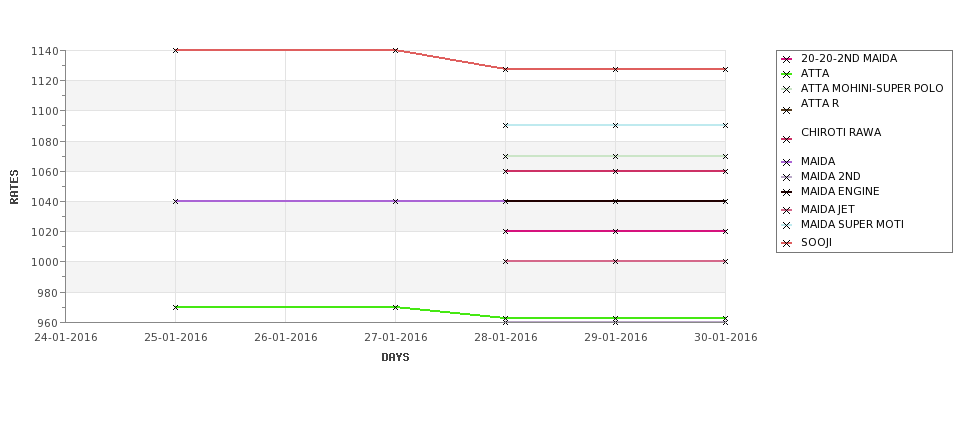Image resolution: width=975 pixels, height=429 pixels.
Task: Click the 1100 y-axis tick label
Action: 44,111
